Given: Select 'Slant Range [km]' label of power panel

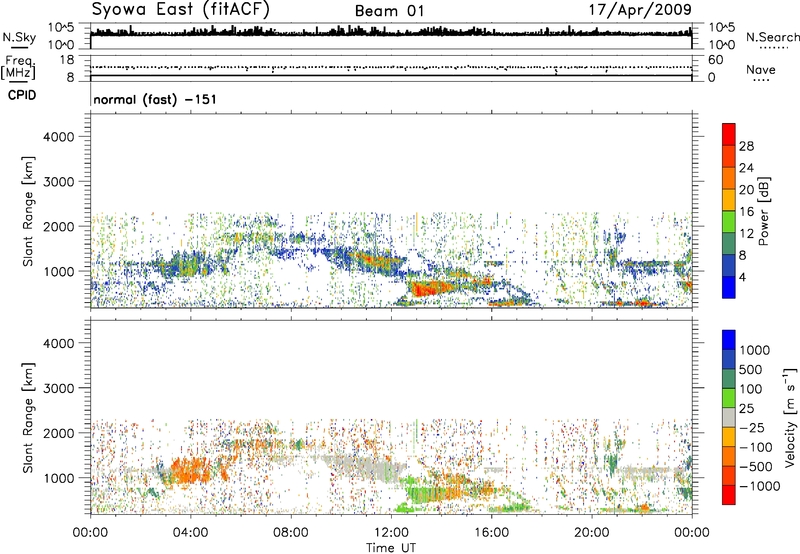Looking at the screenshot, I should tap(28, 211).
